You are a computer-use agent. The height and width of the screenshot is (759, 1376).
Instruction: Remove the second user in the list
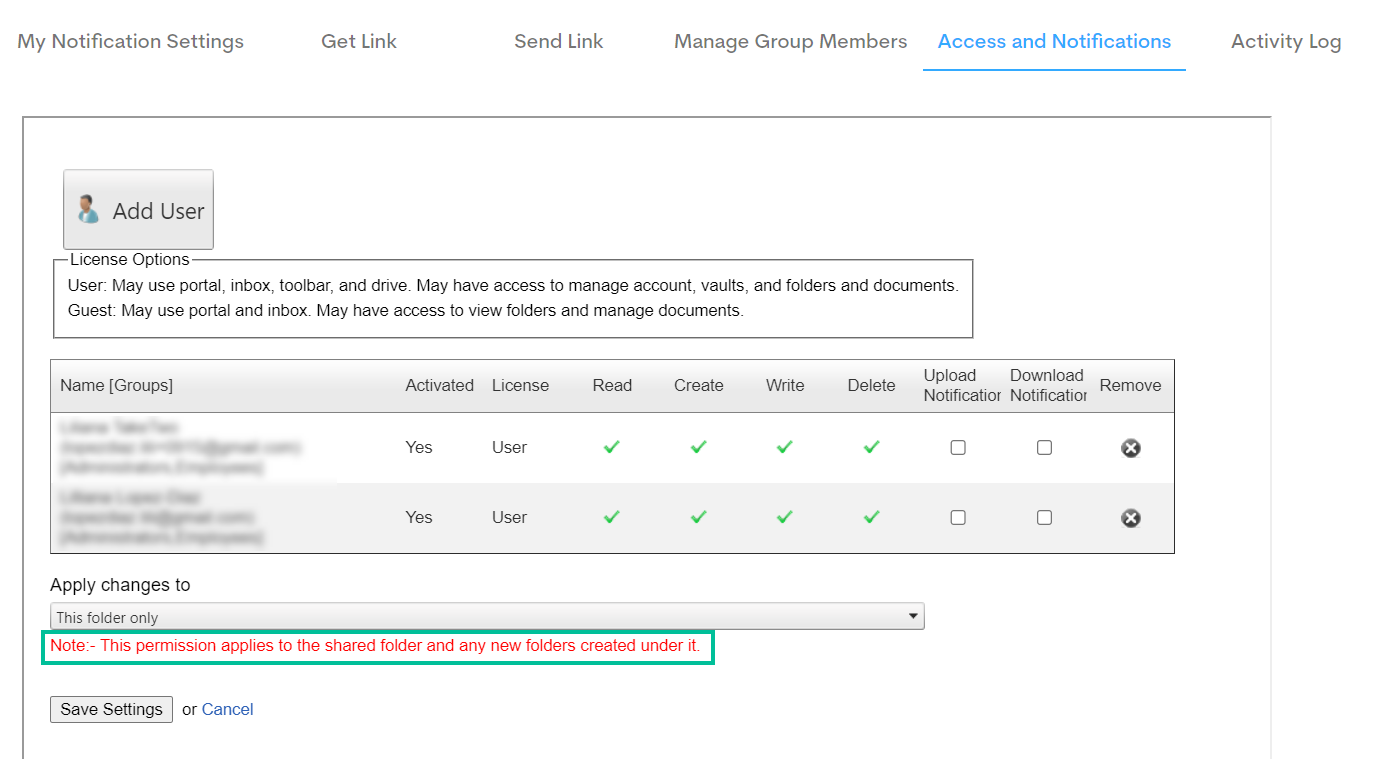coord(1130,518)
